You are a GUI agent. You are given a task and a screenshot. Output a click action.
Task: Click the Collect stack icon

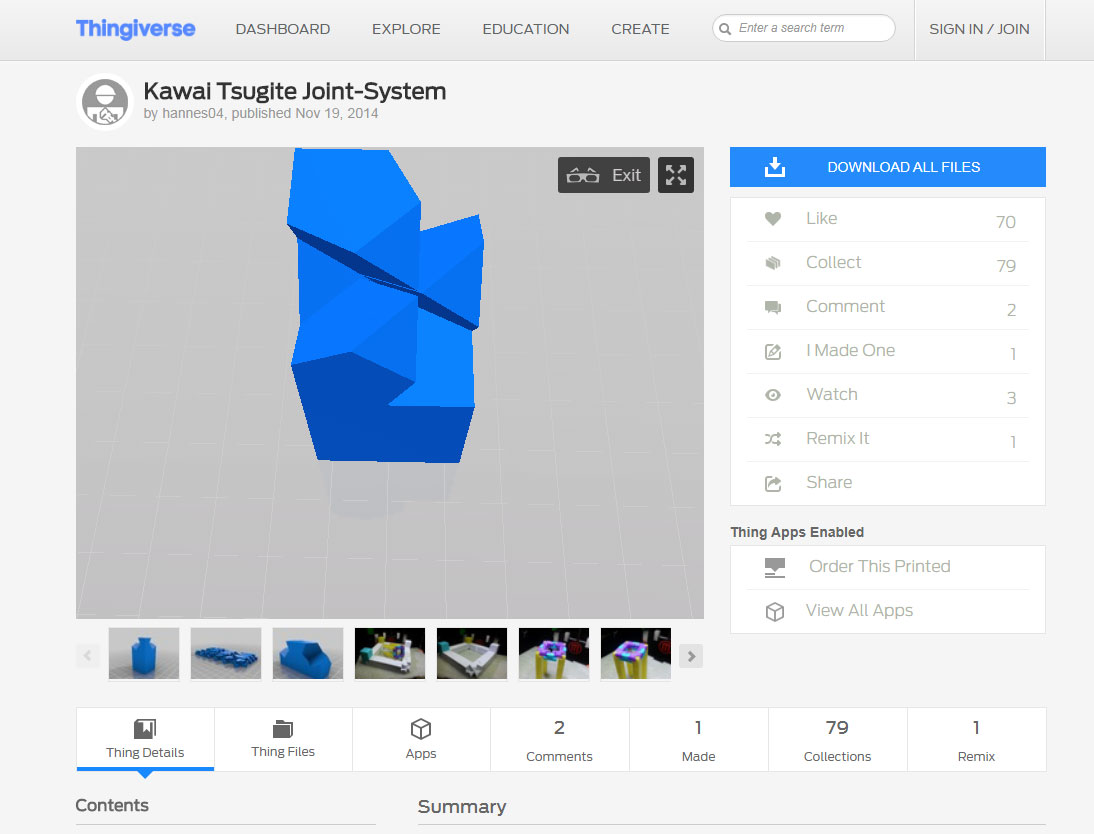point(773,263)
